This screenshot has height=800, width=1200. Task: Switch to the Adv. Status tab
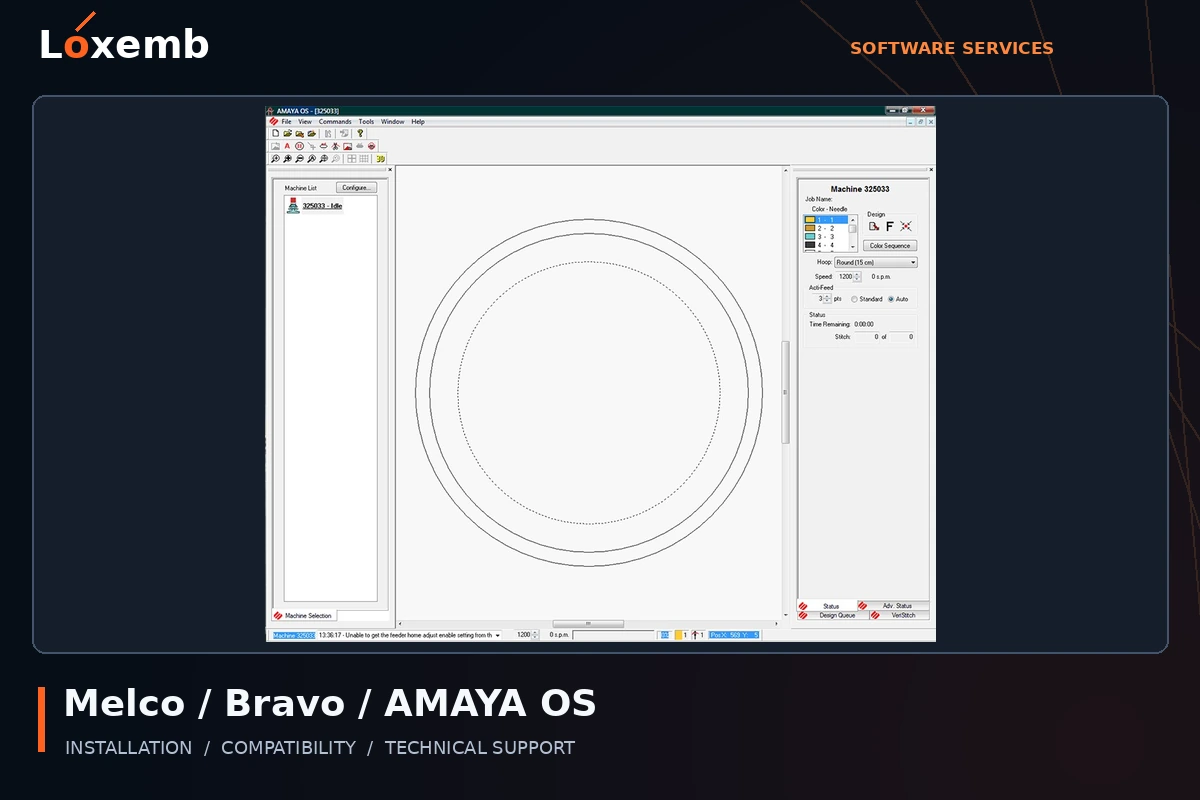895,606
